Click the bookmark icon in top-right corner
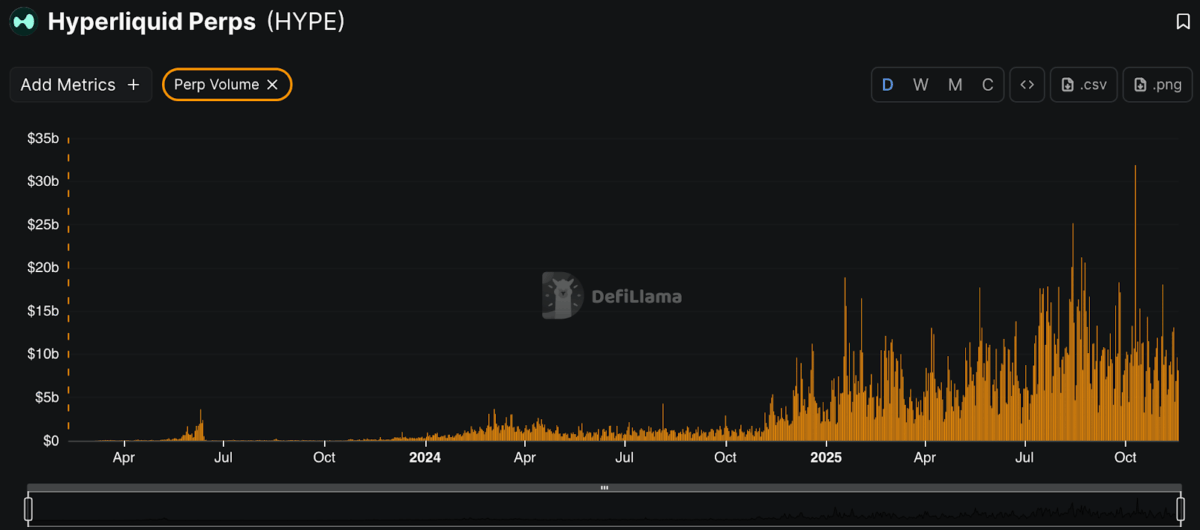 (1183, 22)
